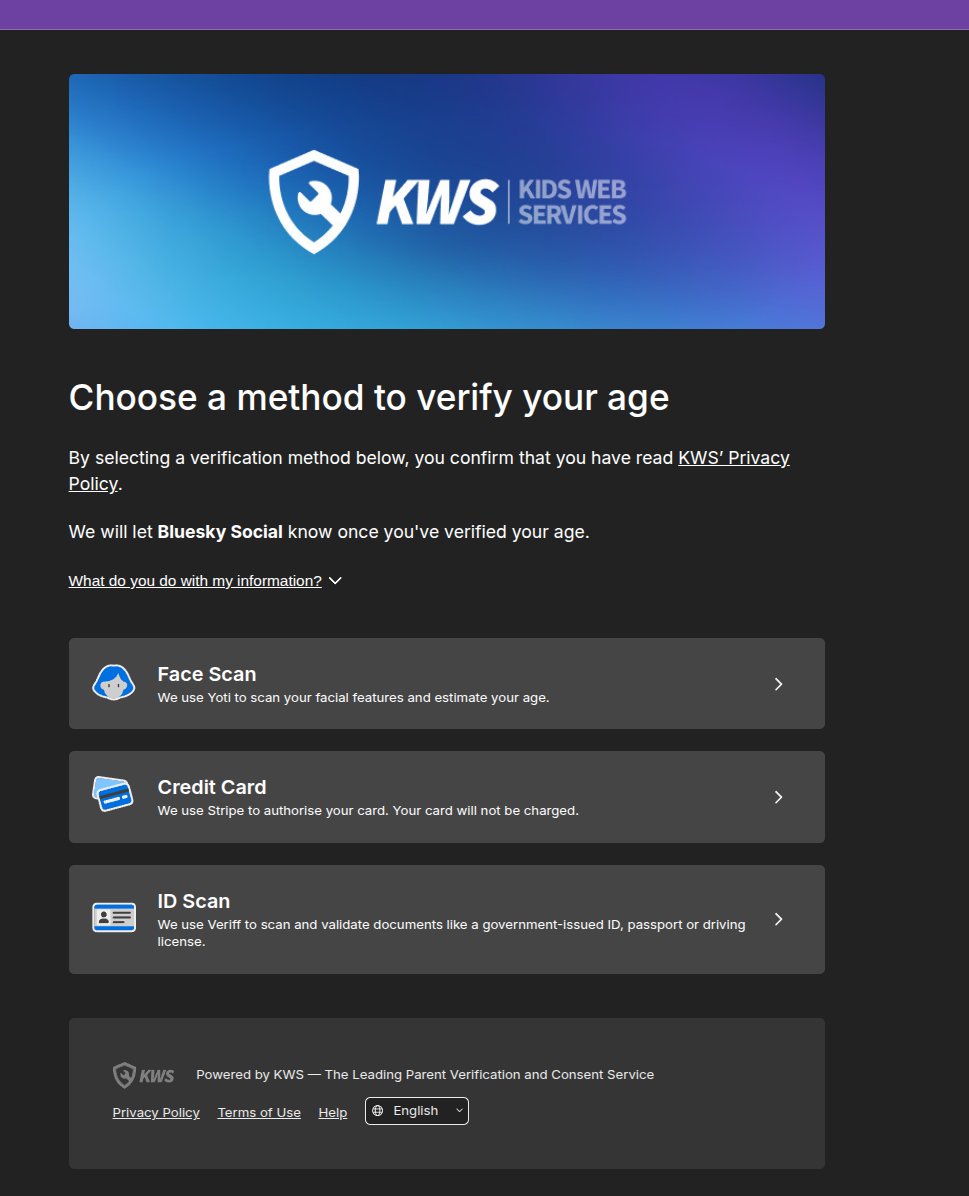The image size is (969, 1196).
Task: Expand chevron beside 'What do you do with my information?'
Action: tap(335, 581)
